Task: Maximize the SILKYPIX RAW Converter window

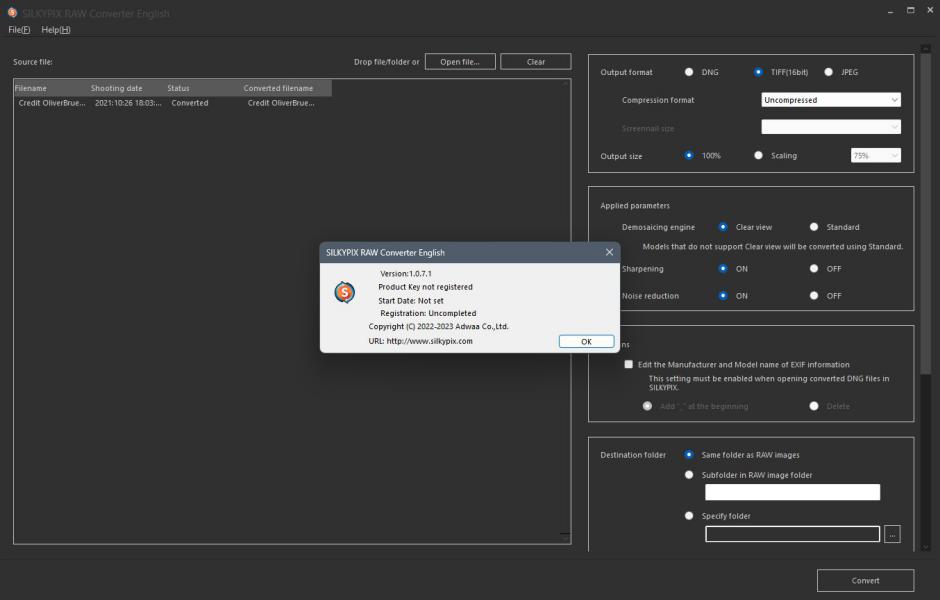Action: (x=911, y=11)
